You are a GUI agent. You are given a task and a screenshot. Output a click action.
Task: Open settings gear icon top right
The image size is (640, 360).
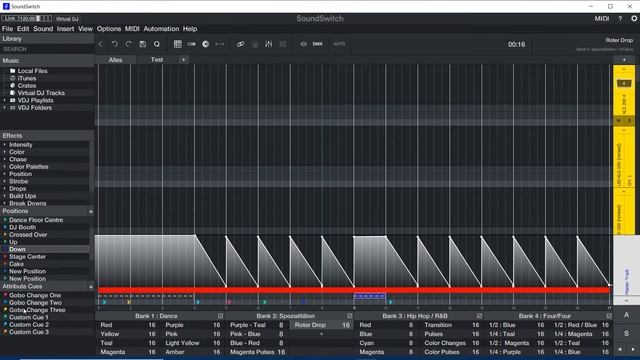tap(634, 18)
